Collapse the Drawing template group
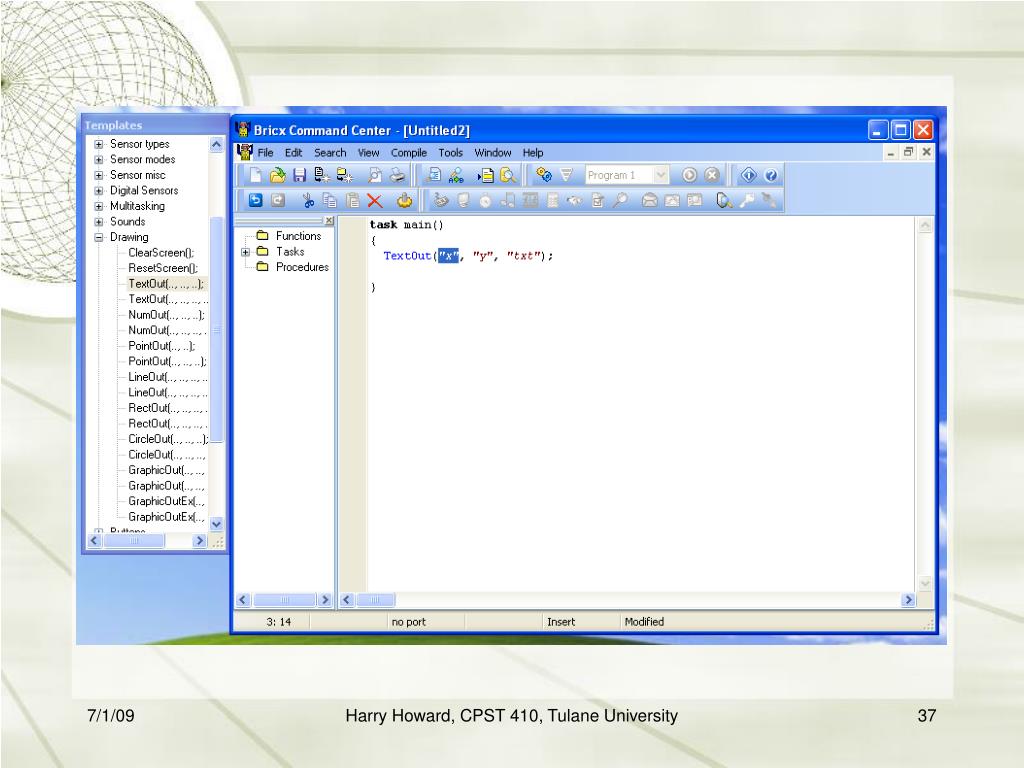The image size is (1024, 768). tap(99, 238)
